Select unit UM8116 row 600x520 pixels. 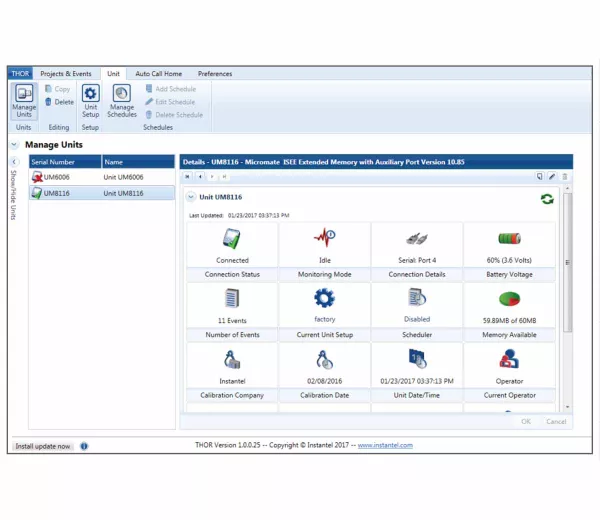102,193
